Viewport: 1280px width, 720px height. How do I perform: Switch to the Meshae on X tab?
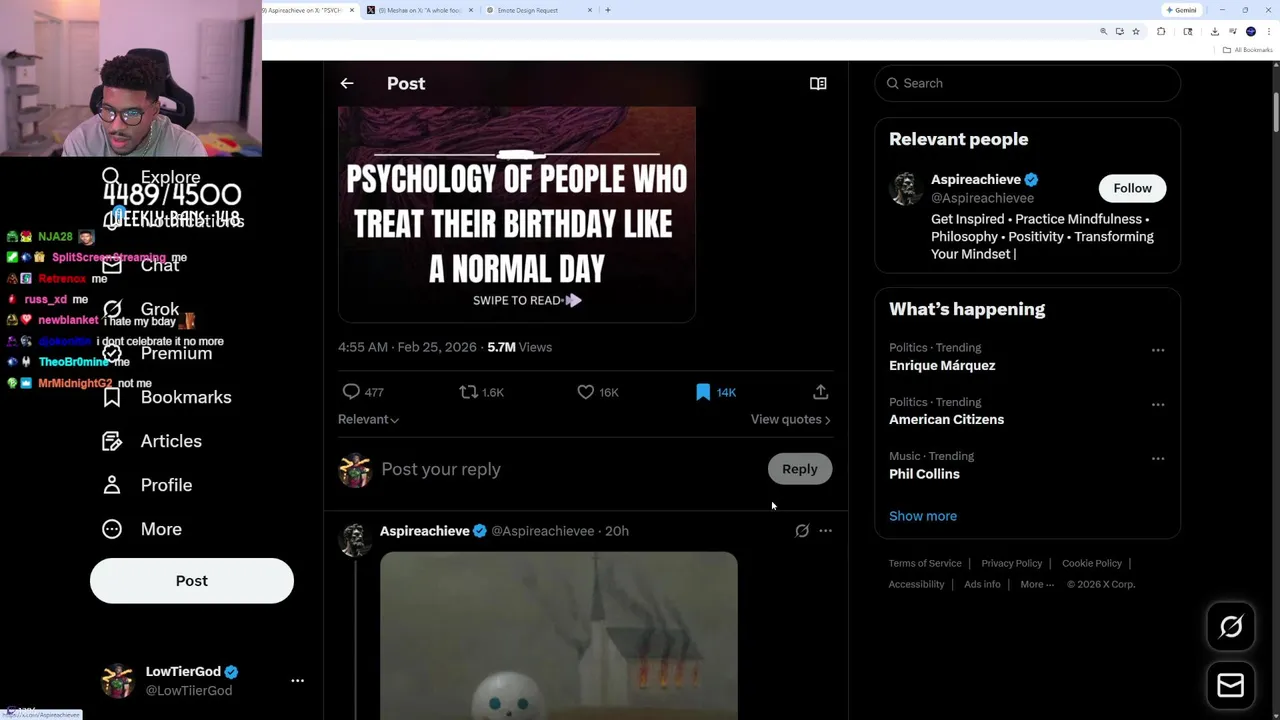(420, 10)
